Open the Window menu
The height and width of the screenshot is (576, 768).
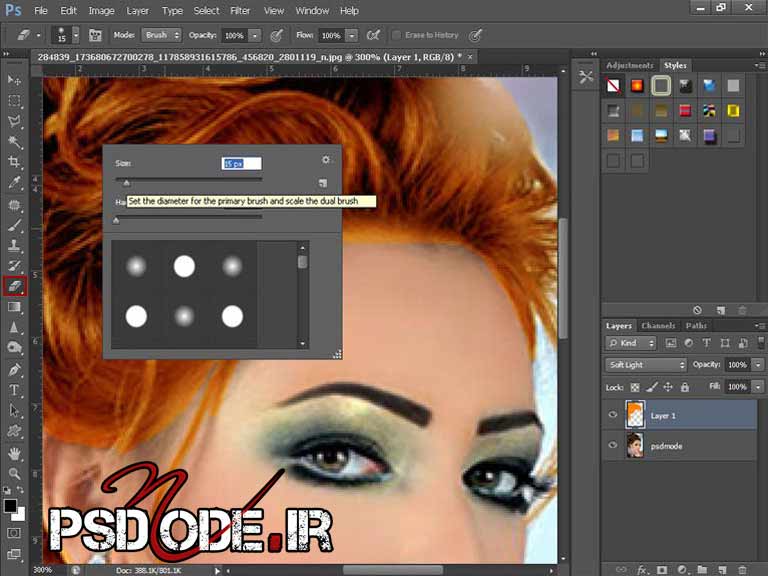312,11
